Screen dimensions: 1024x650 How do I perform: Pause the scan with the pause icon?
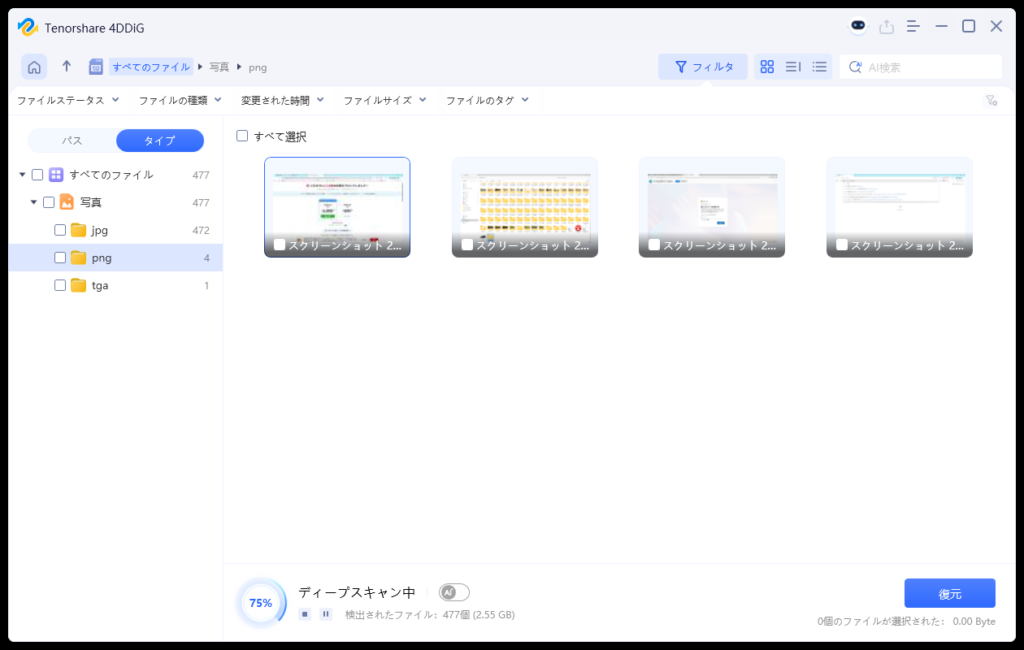(324, 613)
